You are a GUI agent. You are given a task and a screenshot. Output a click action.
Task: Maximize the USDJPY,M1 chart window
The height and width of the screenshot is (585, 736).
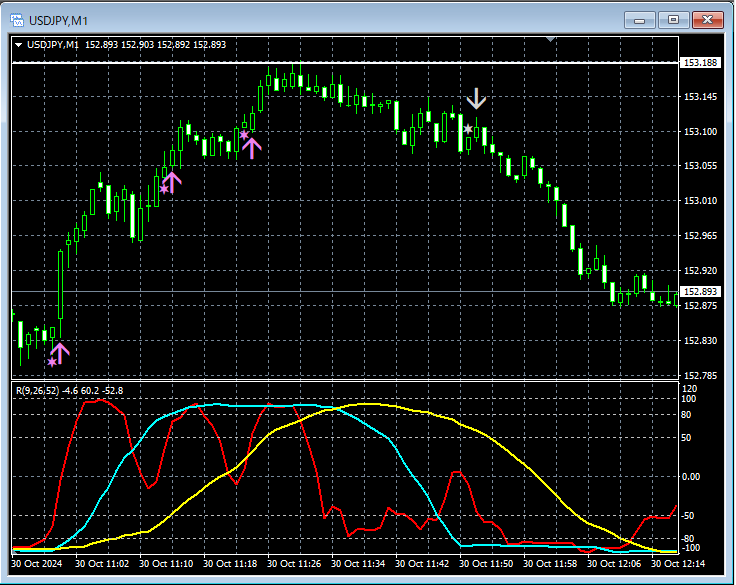pyautogui.click(x=673, y=19)
